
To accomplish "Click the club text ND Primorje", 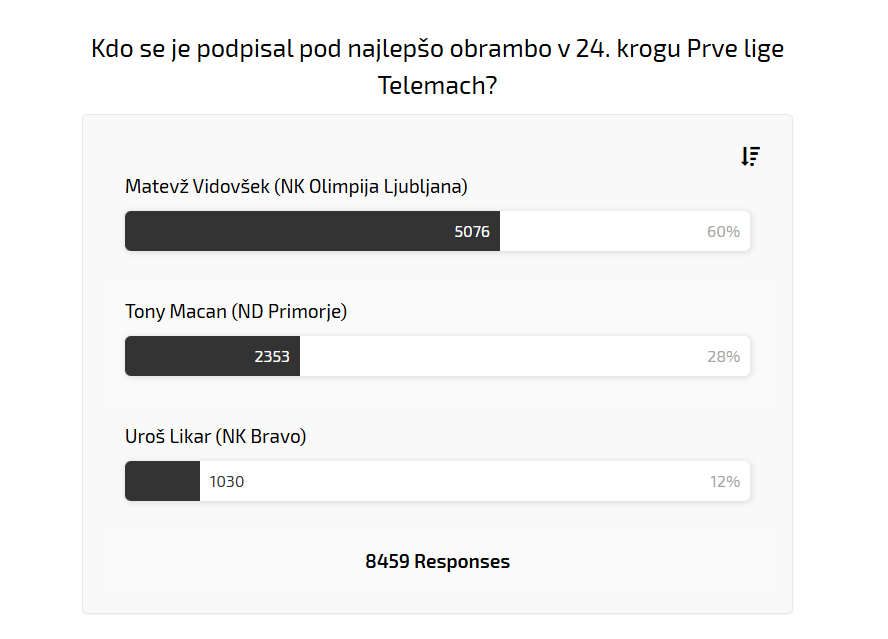I will click(289, 311).
